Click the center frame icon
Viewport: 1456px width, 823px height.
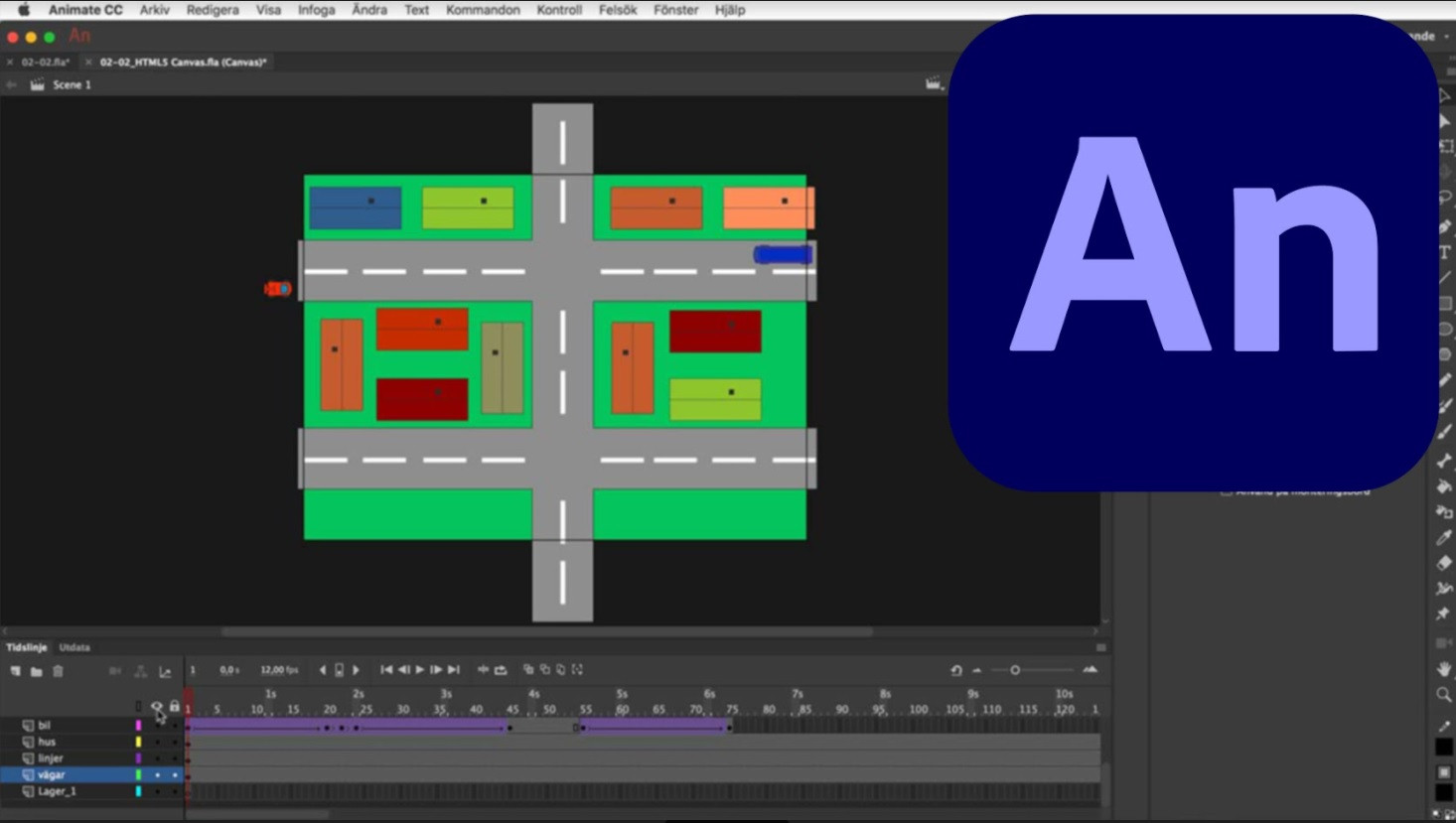click(x=483, y=670)
